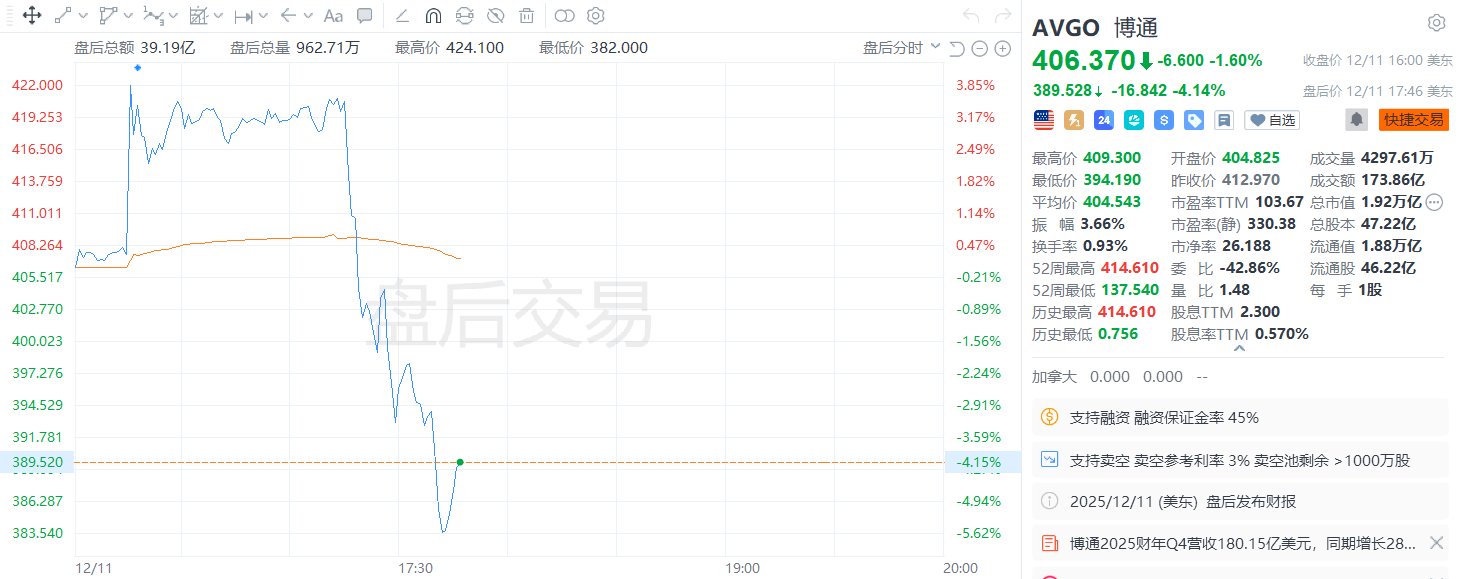
Task: Collapse stock details with chevron below 股息率TTM
Action: click(x=1240, y=349)
